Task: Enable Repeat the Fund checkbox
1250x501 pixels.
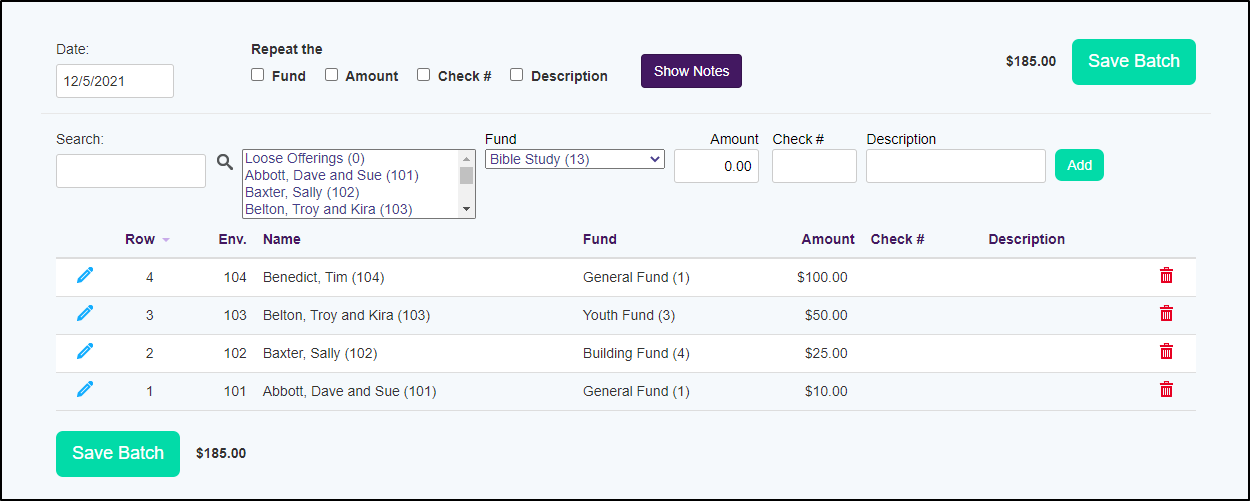Action: click(x=258, y=75)
